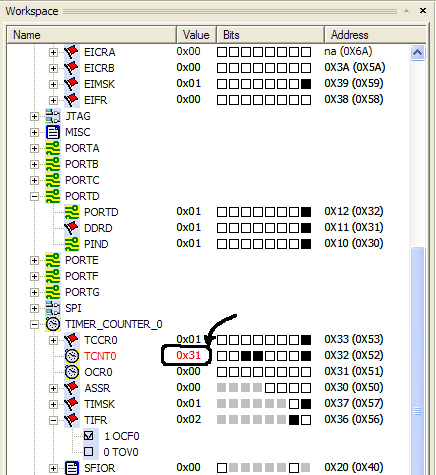
Task: Select the TCNT0 value 0x31
Action: point(189,355)
